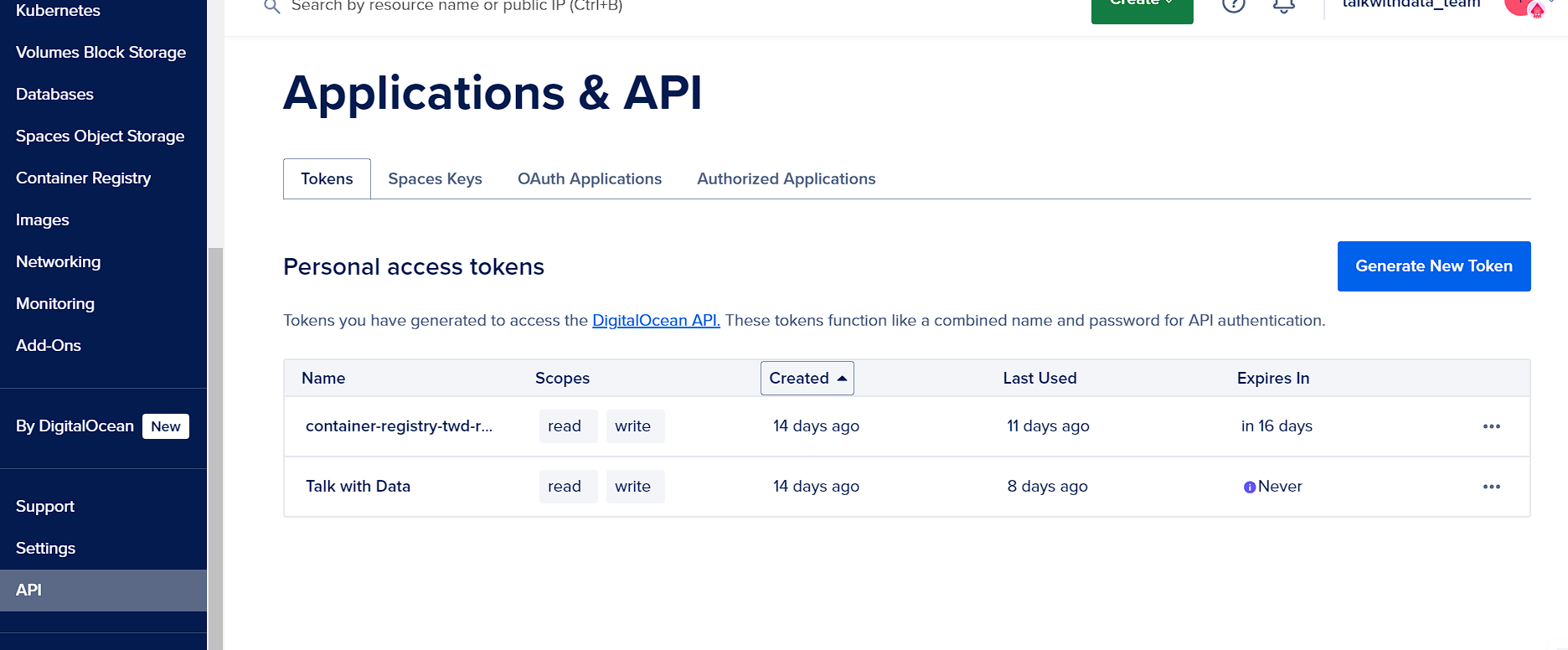Image resolution: width=1568 pixels, height=650 pixels.
Task: Select API in sidebar
Action: pos(103,591)
